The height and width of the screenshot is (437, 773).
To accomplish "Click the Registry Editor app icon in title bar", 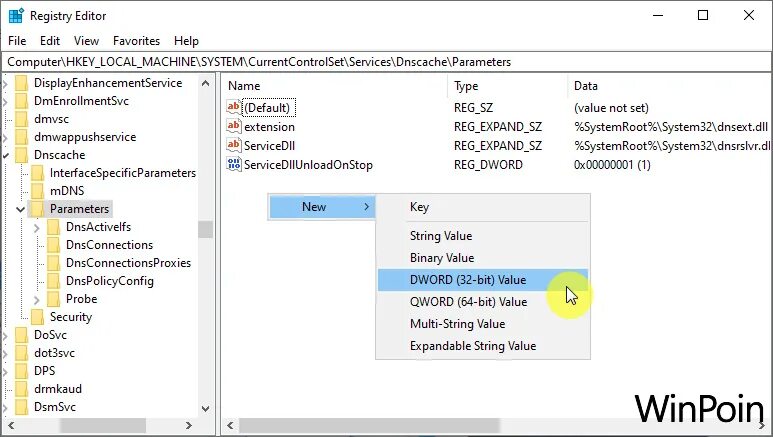I will 15,15.
